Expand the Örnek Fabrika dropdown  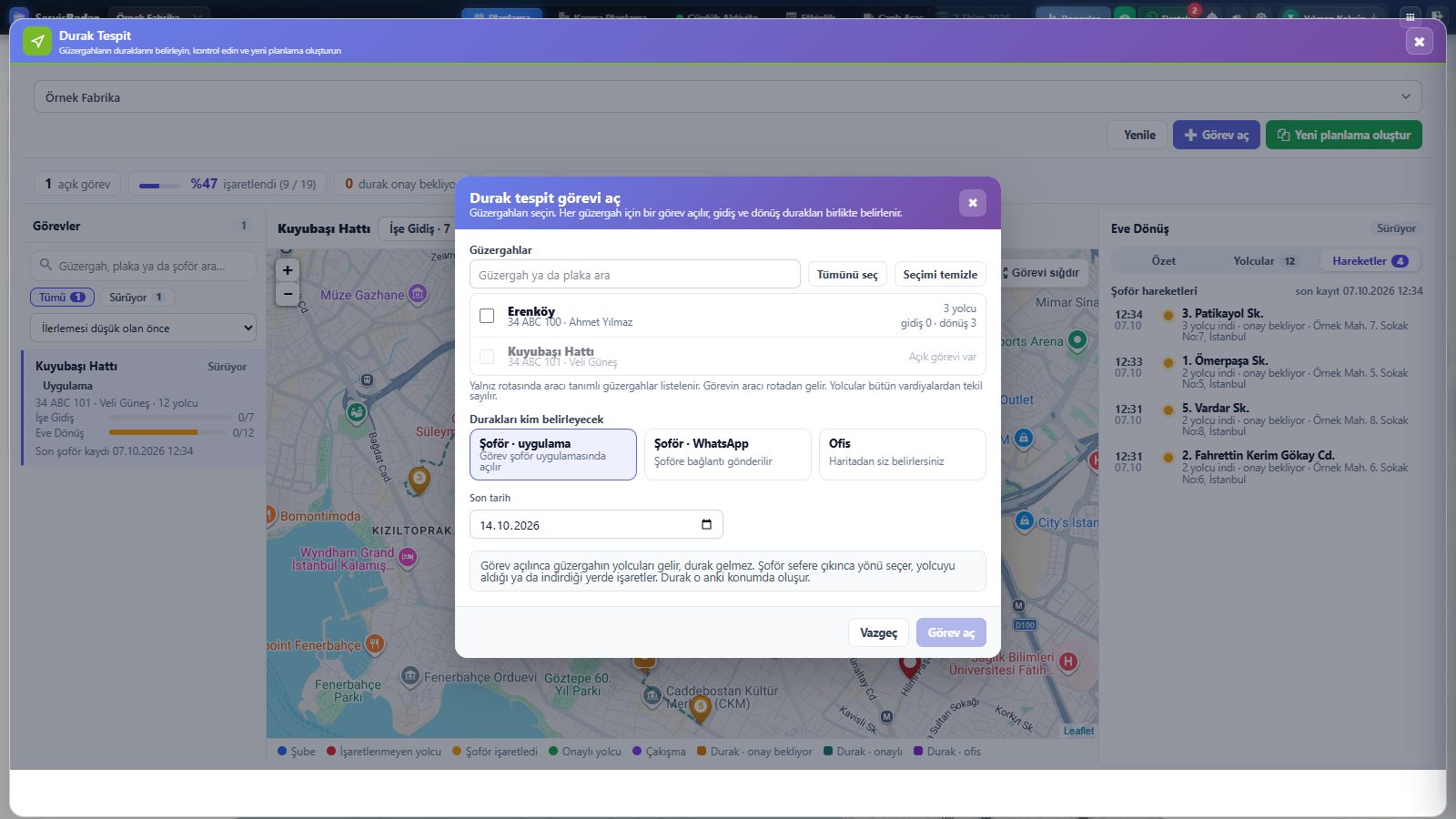(x=728, y=96)
